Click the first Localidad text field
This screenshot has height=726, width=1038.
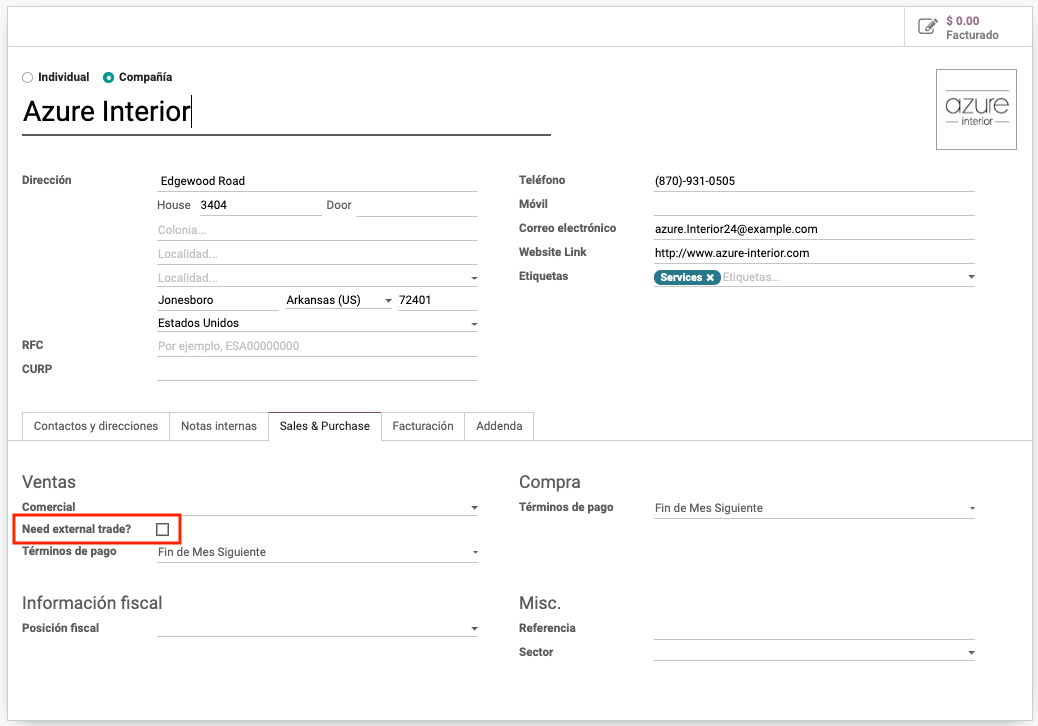(x=317, y=253)
